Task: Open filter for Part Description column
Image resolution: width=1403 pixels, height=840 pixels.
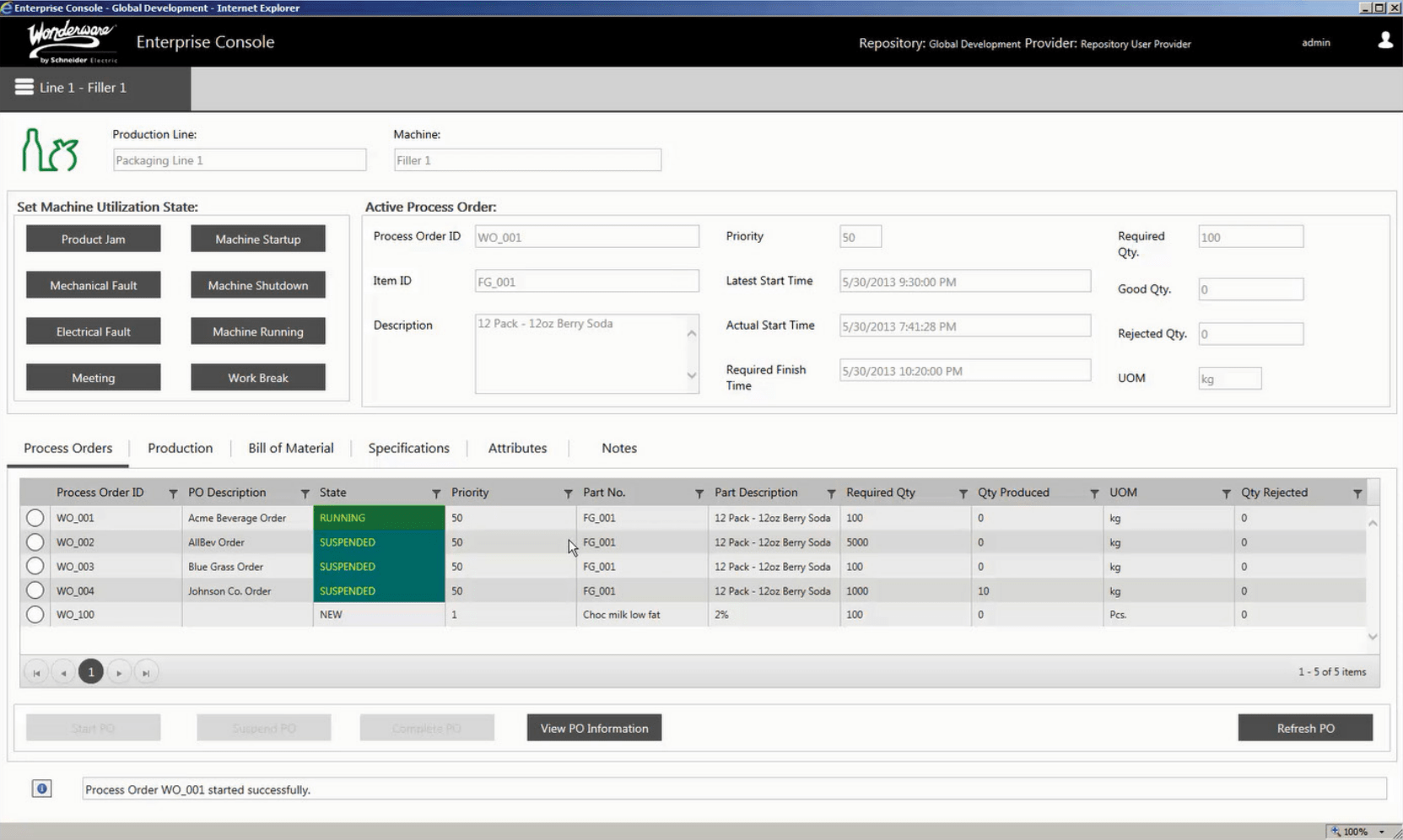Action: pos(831,493)
